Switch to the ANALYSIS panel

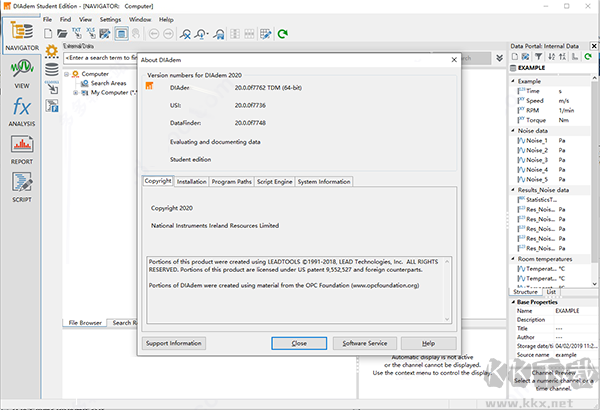(21, 110)
